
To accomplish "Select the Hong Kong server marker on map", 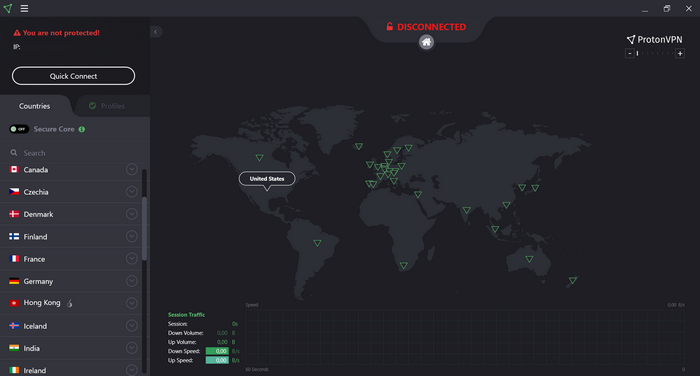I will [506, 205].
